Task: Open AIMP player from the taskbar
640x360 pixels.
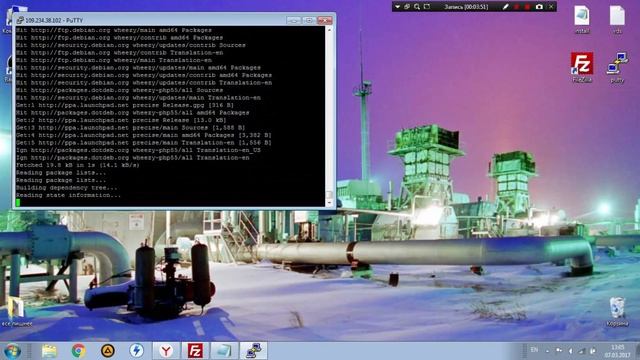Action: point(108,351)
